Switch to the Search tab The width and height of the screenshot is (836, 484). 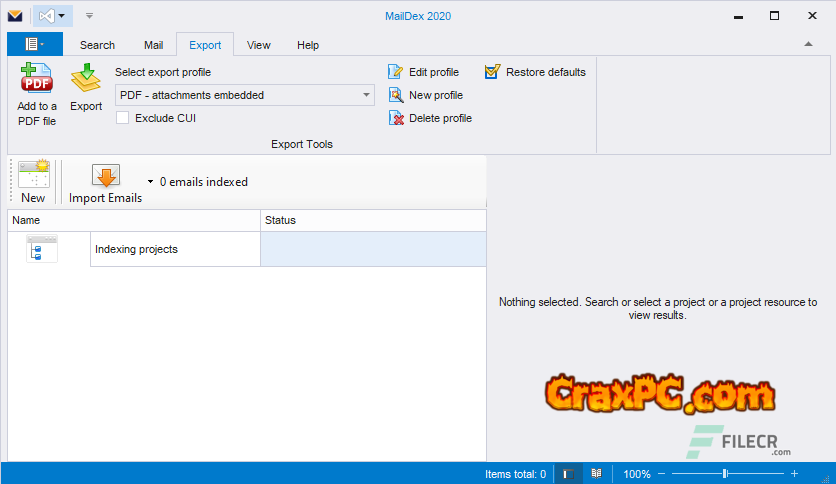tap(97, 45)
